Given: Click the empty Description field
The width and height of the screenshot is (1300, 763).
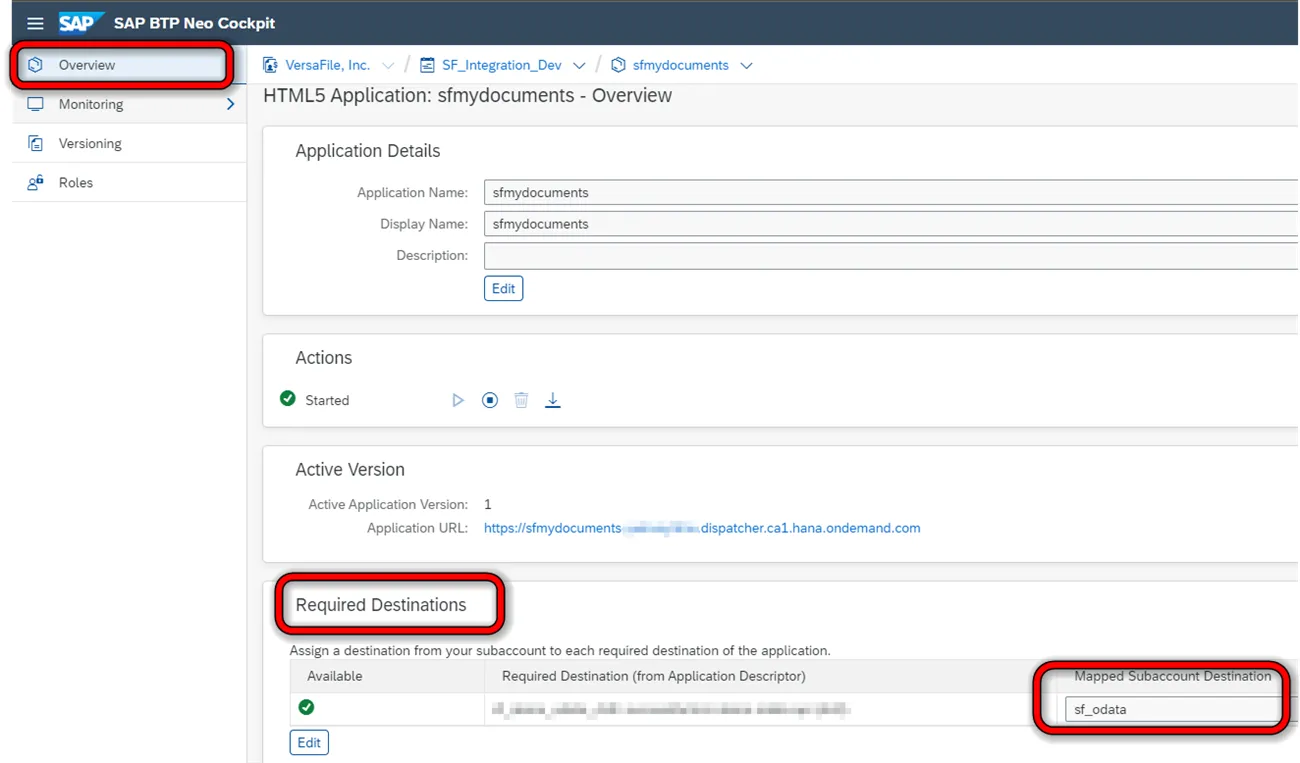Looking at the screenshot, I should tap(890, 256).
